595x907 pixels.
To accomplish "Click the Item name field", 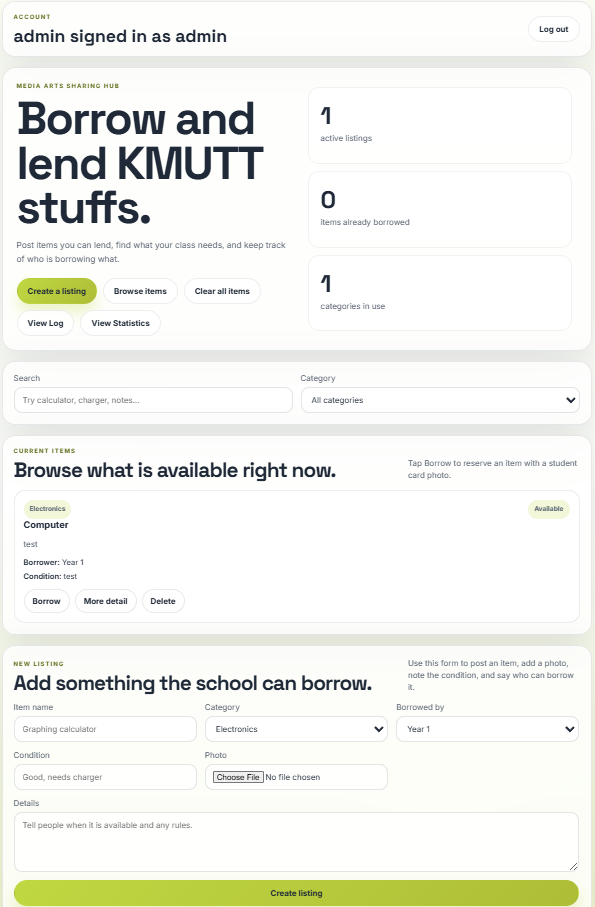I will [105, 729].
